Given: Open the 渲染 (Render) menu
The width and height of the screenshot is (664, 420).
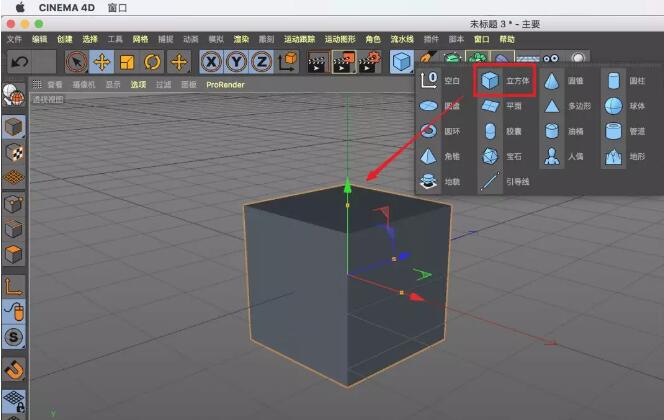Looking at the screenshot, I should (x=241, y=39).
